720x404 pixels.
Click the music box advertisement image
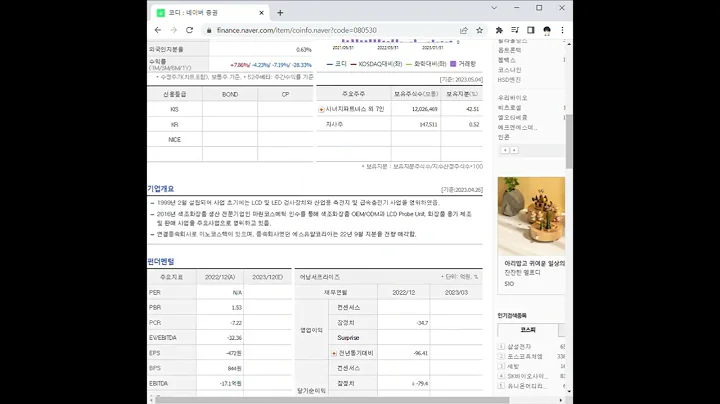point(531,216)
